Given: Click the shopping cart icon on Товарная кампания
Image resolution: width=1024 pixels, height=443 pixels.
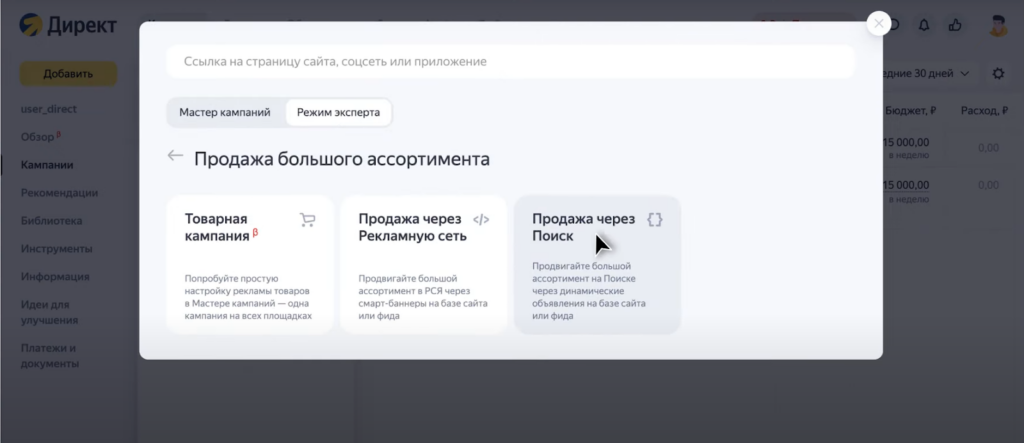Looking at the screenshot, I should click(307, 220).
